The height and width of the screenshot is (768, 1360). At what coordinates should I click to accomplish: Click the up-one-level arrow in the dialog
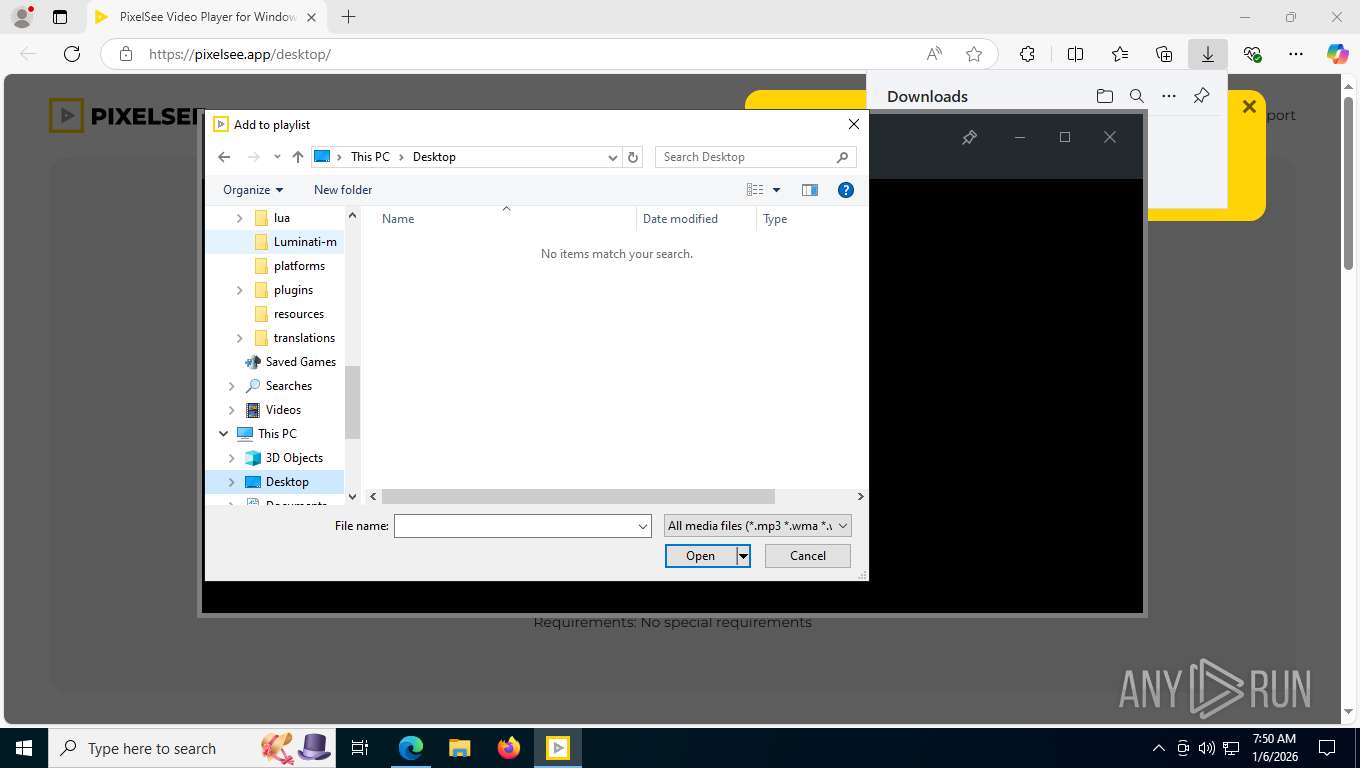[297, 157]
